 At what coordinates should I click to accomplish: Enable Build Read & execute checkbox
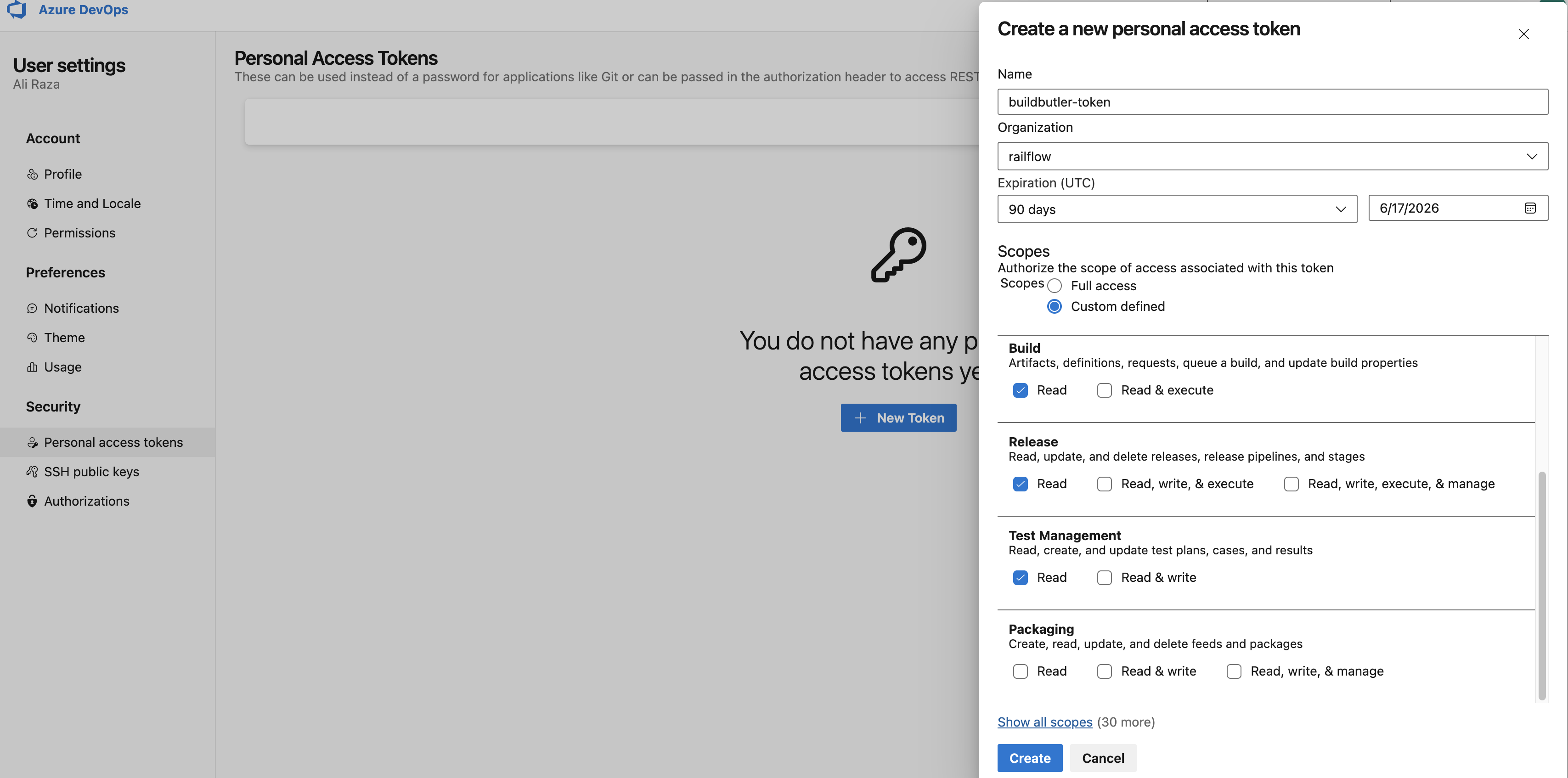[x=1104, y=390]
